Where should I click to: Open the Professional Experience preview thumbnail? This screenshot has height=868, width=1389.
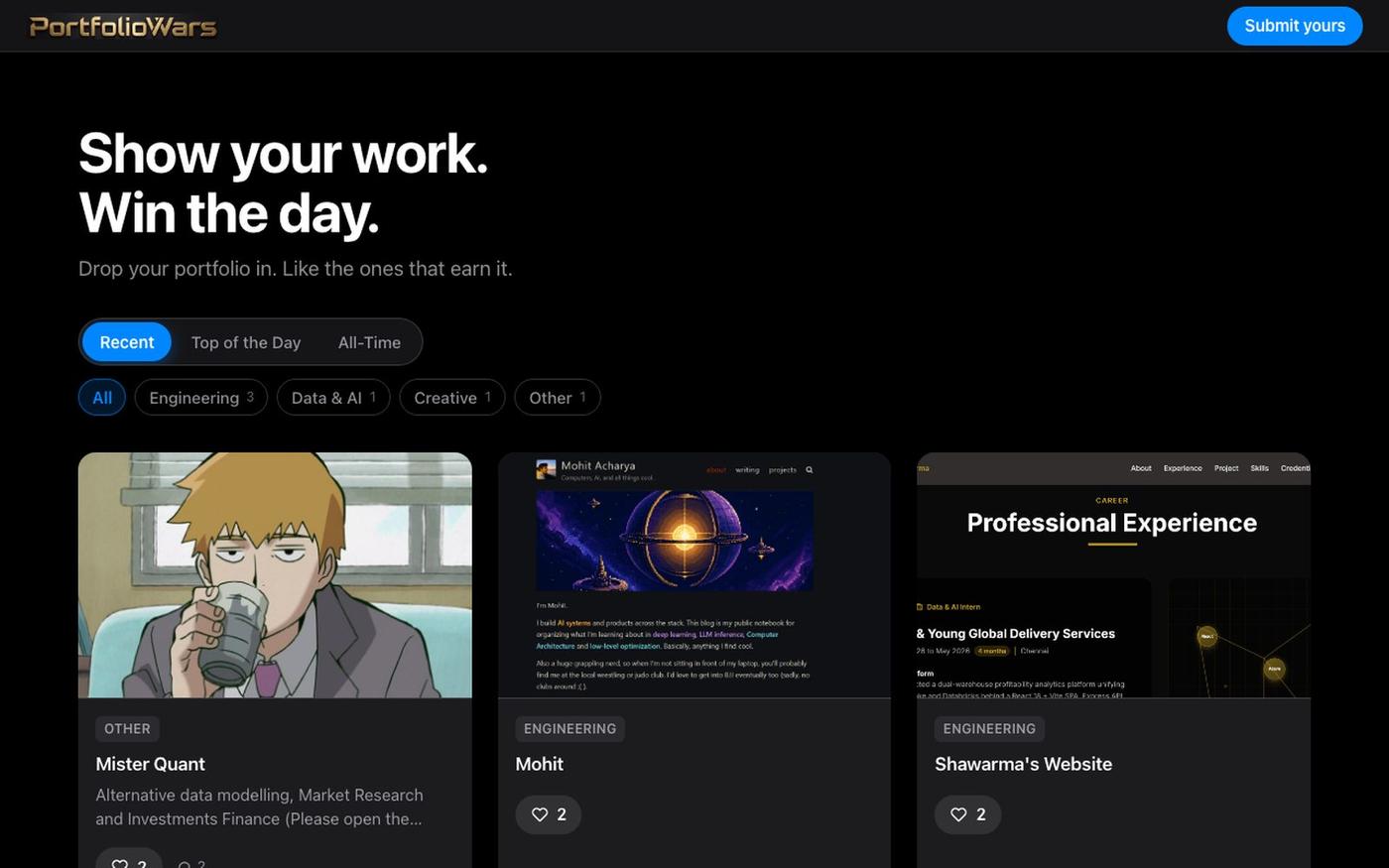click(x=1113, y=575)
